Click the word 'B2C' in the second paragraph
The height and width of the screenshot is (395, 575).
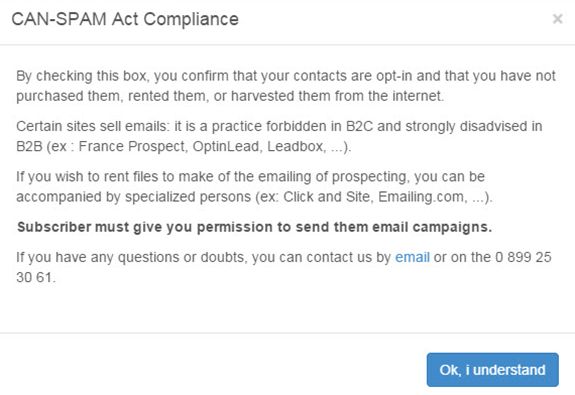tap(359, 126)
